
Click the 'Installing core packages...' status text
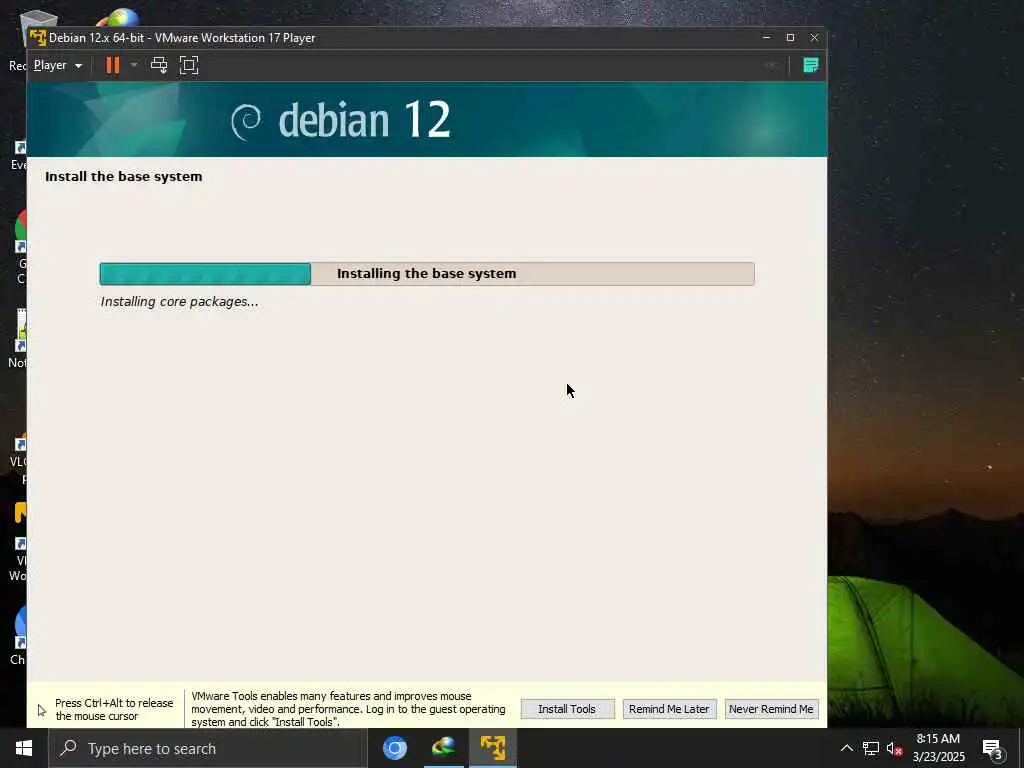(x=180, y=302)
